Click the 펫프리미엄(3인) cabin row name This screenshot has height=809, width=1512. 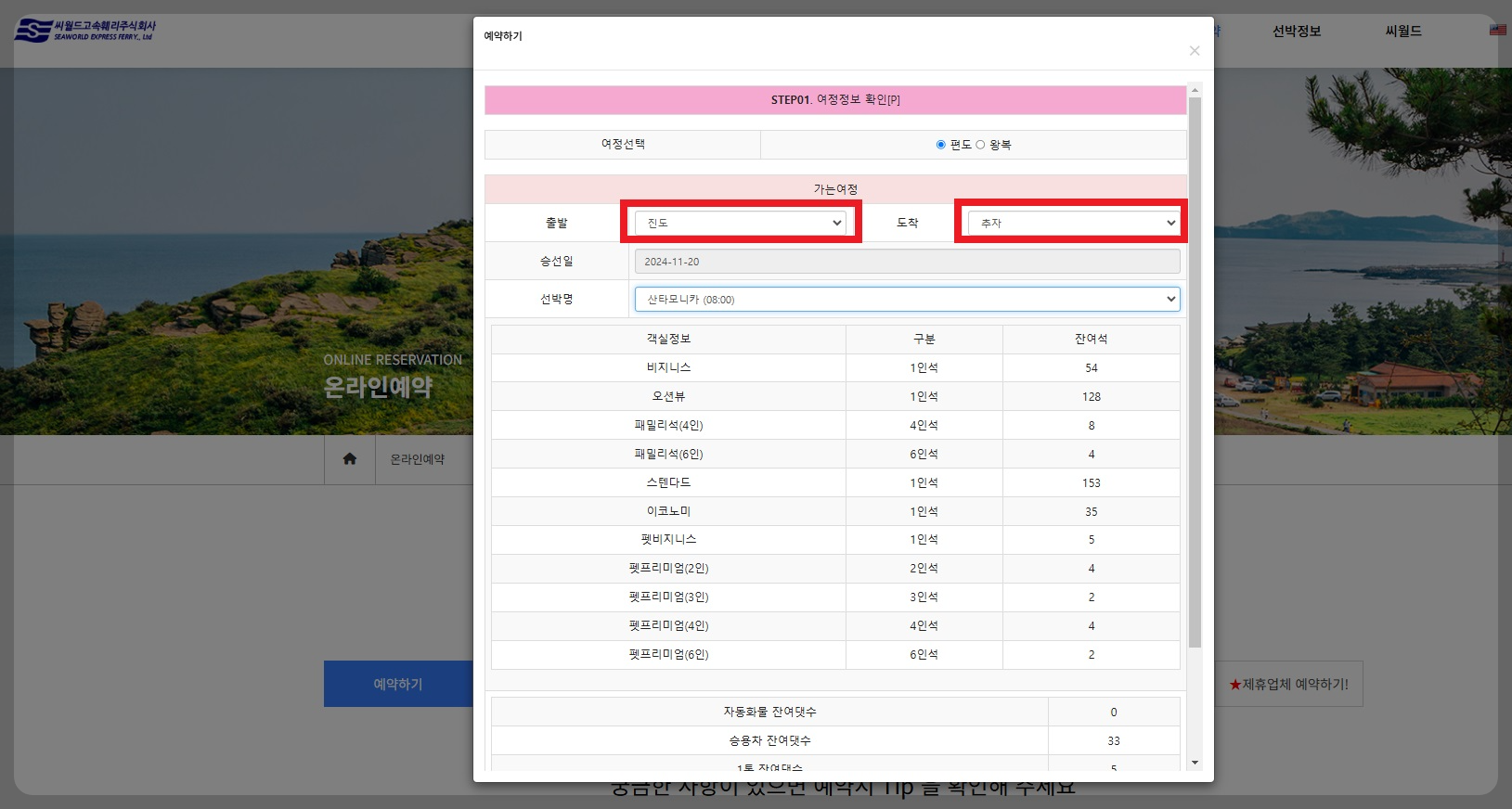tap(668, 597)
